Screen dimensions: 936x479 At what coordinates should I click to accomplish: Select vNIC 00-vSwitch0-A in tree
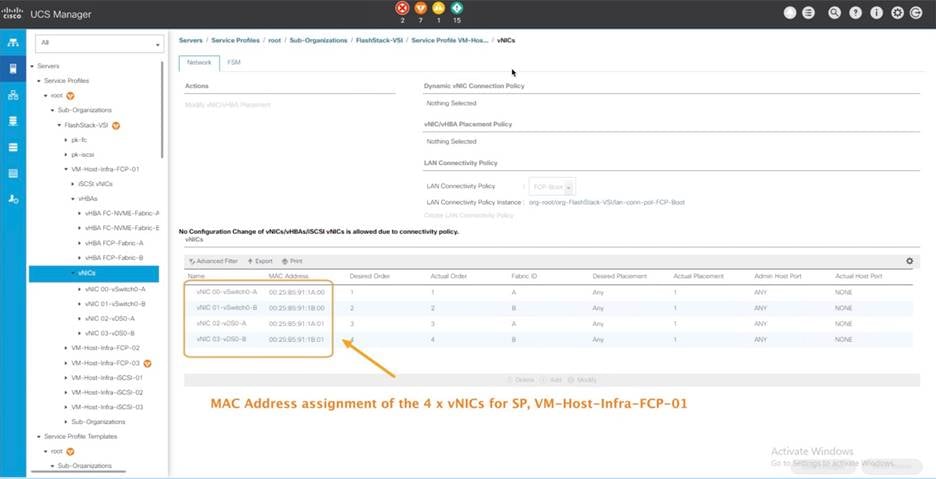[115, 289]
